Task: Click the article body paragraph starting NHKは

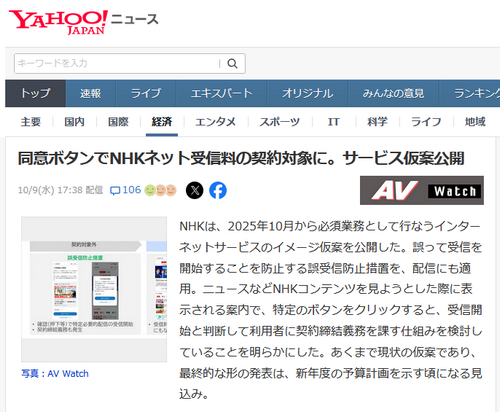Action: pos(331,310)
